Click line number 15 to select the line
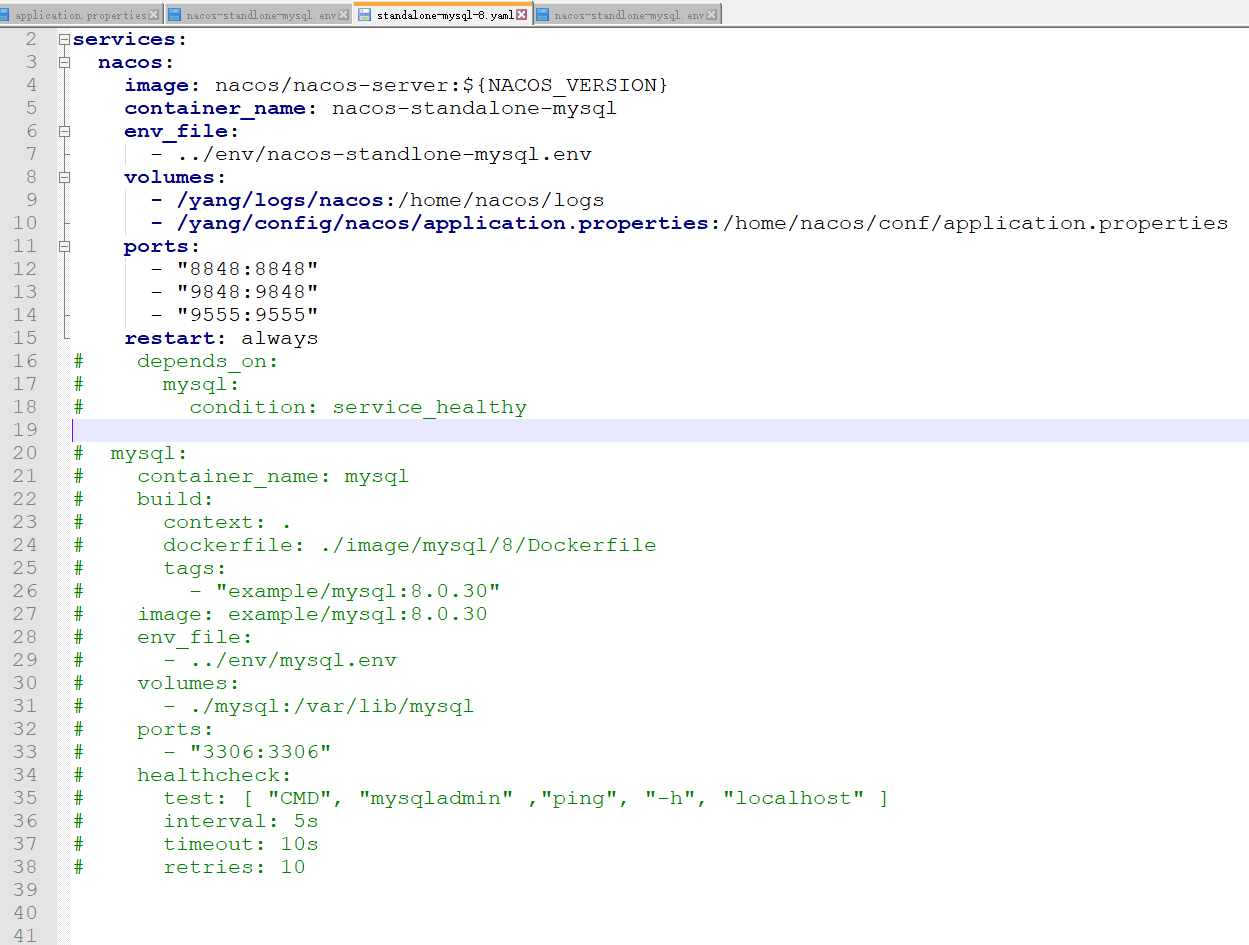This screenshot has width=1249, height=945. (30, 337)
